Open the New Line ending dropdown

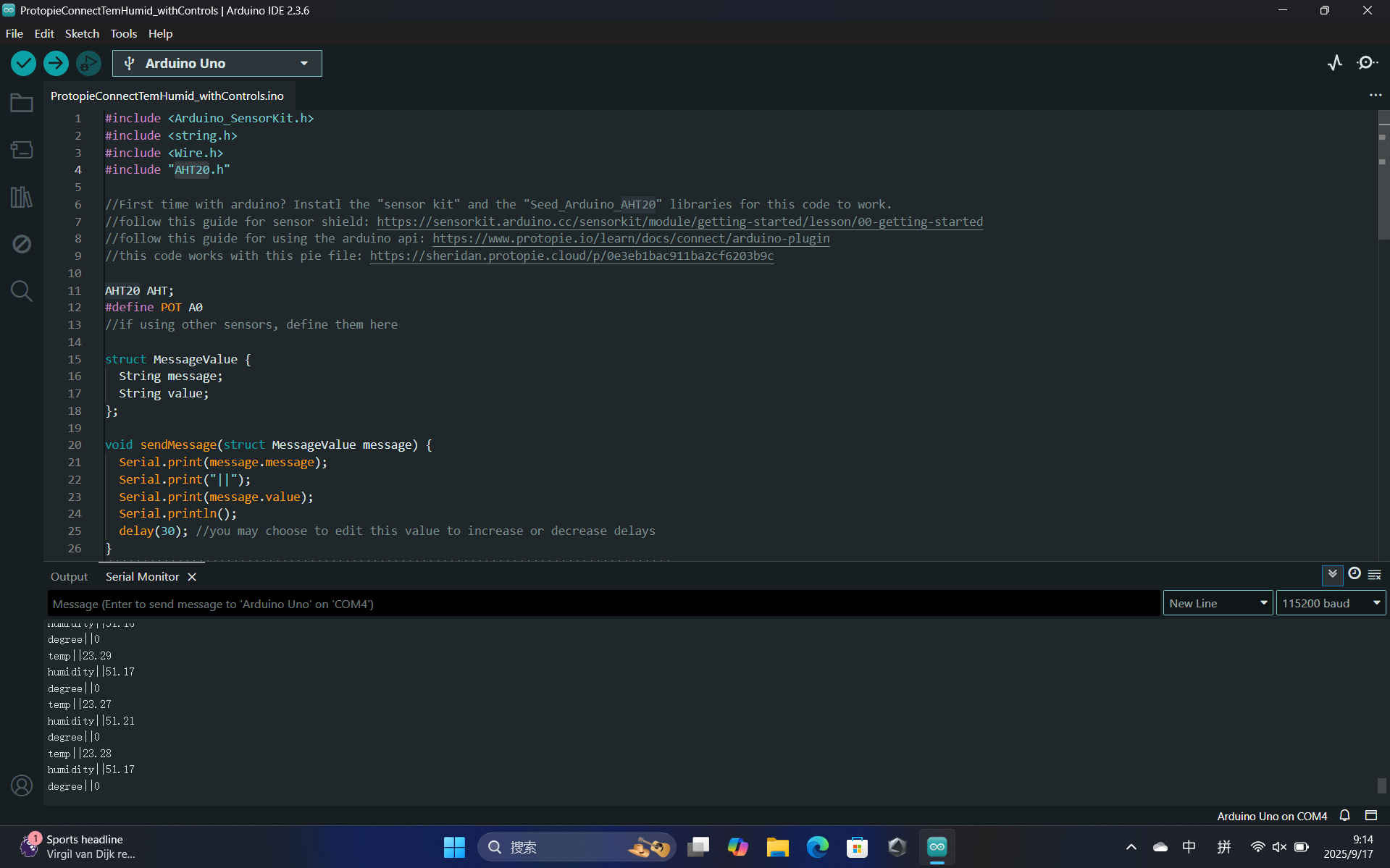(1217, 602)
